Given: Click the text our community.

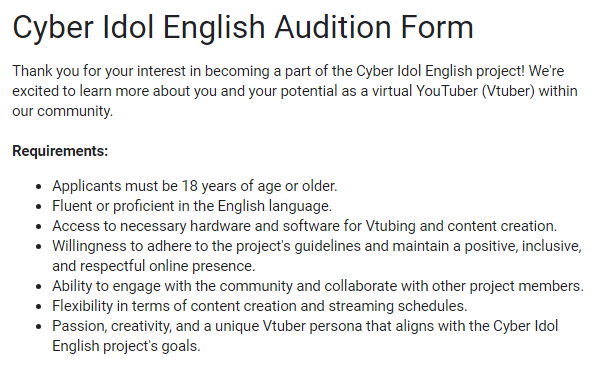Looking at the screenshot, I should (62, 111).
